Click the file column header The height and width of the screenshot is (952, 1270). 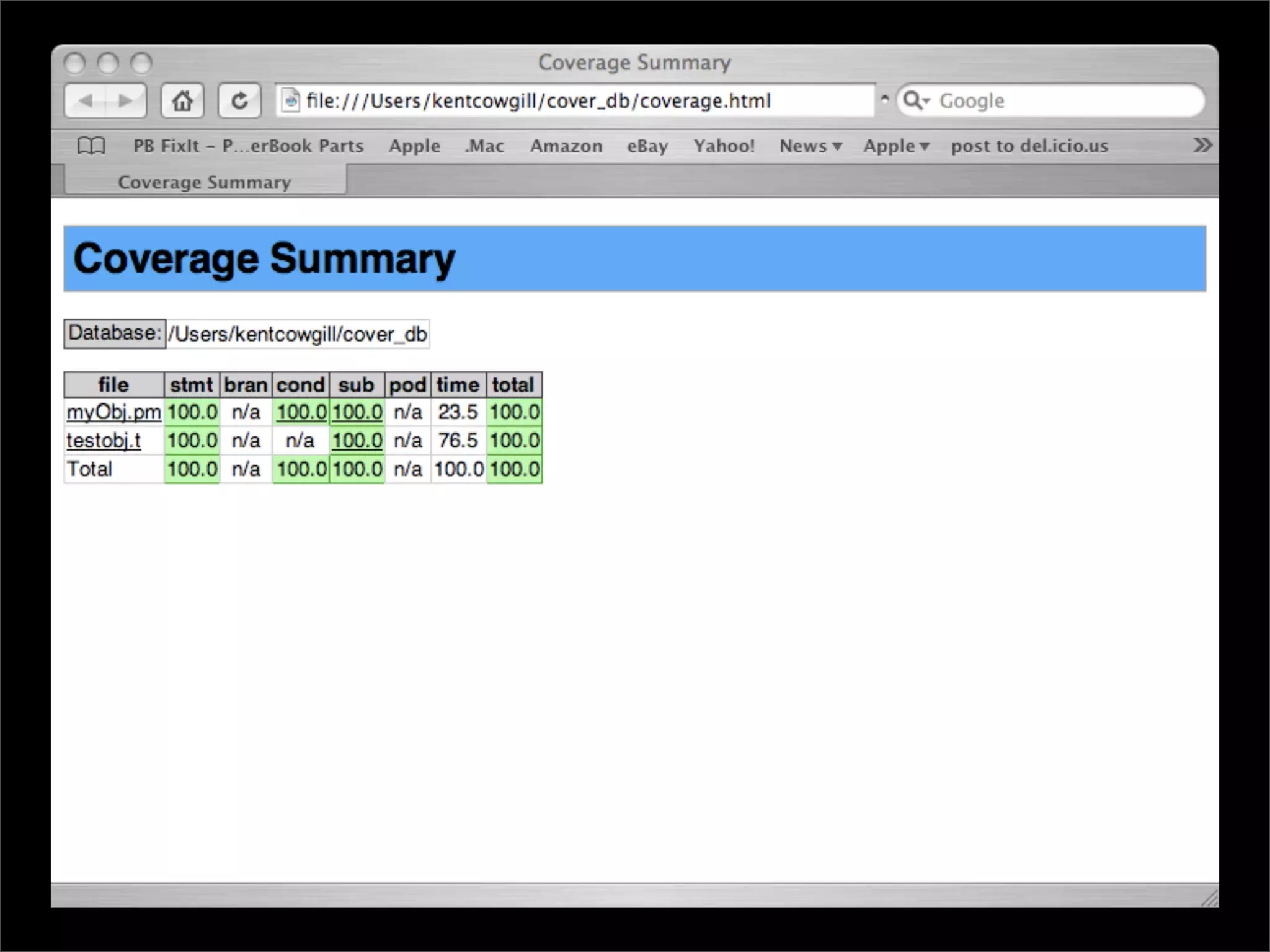[114, 385]
